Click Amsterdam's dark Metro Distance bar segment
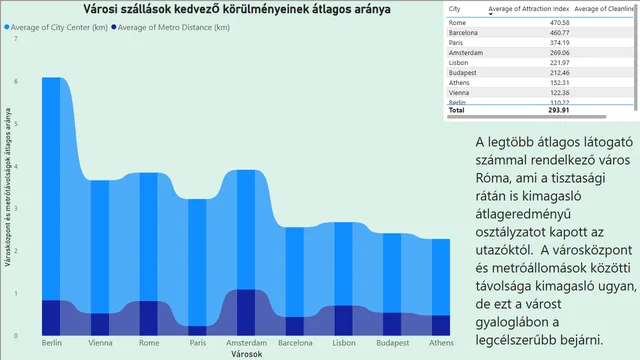Image resolution: width=640 pixels, height=360 pixels. 246,313
